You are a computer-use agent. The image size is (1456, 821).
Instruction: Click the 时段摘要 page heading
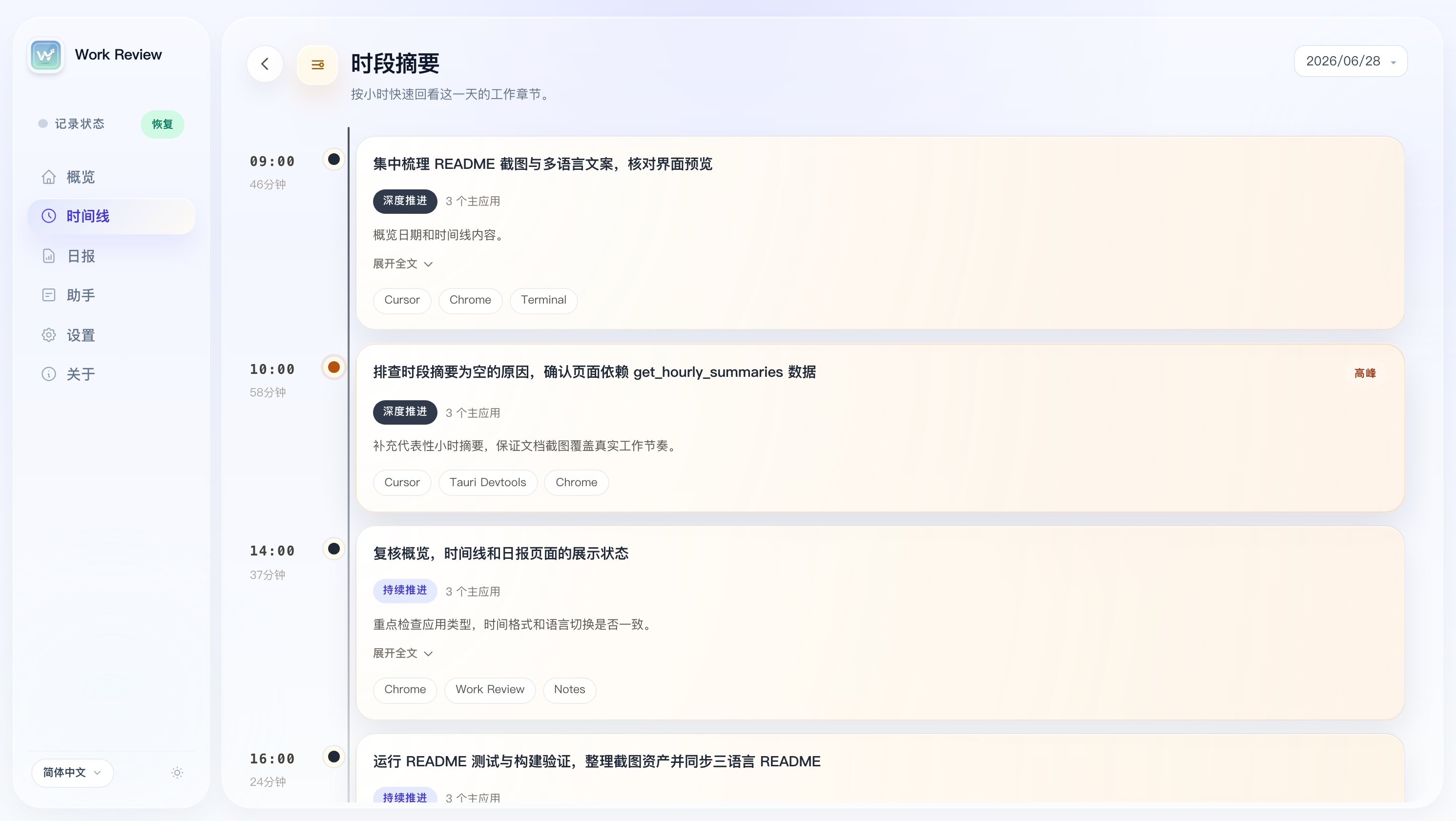395,63
